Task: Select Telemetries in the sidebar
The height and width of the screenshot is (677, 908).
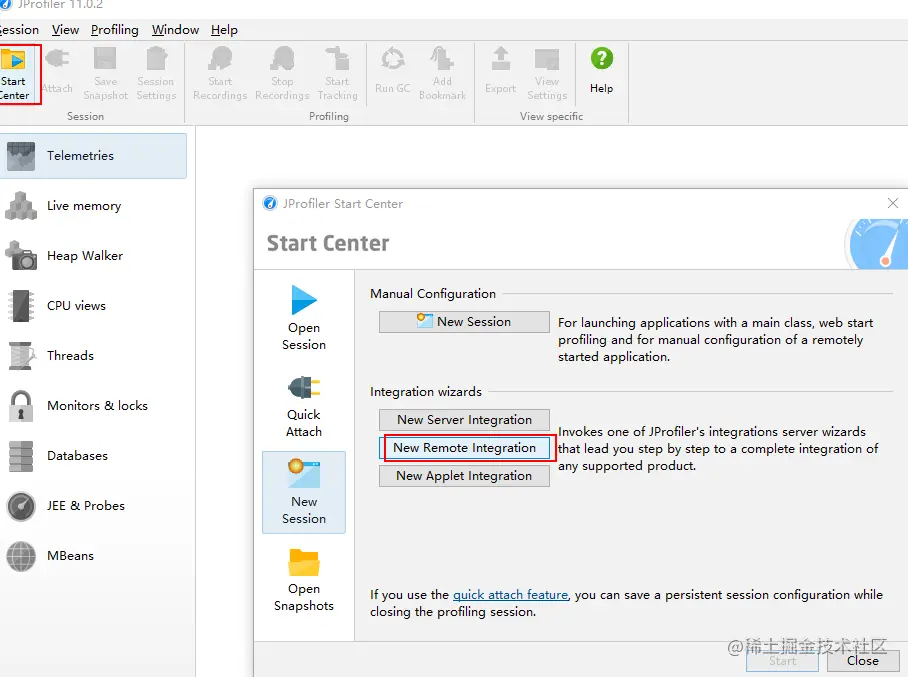Action: click(93, 156)
